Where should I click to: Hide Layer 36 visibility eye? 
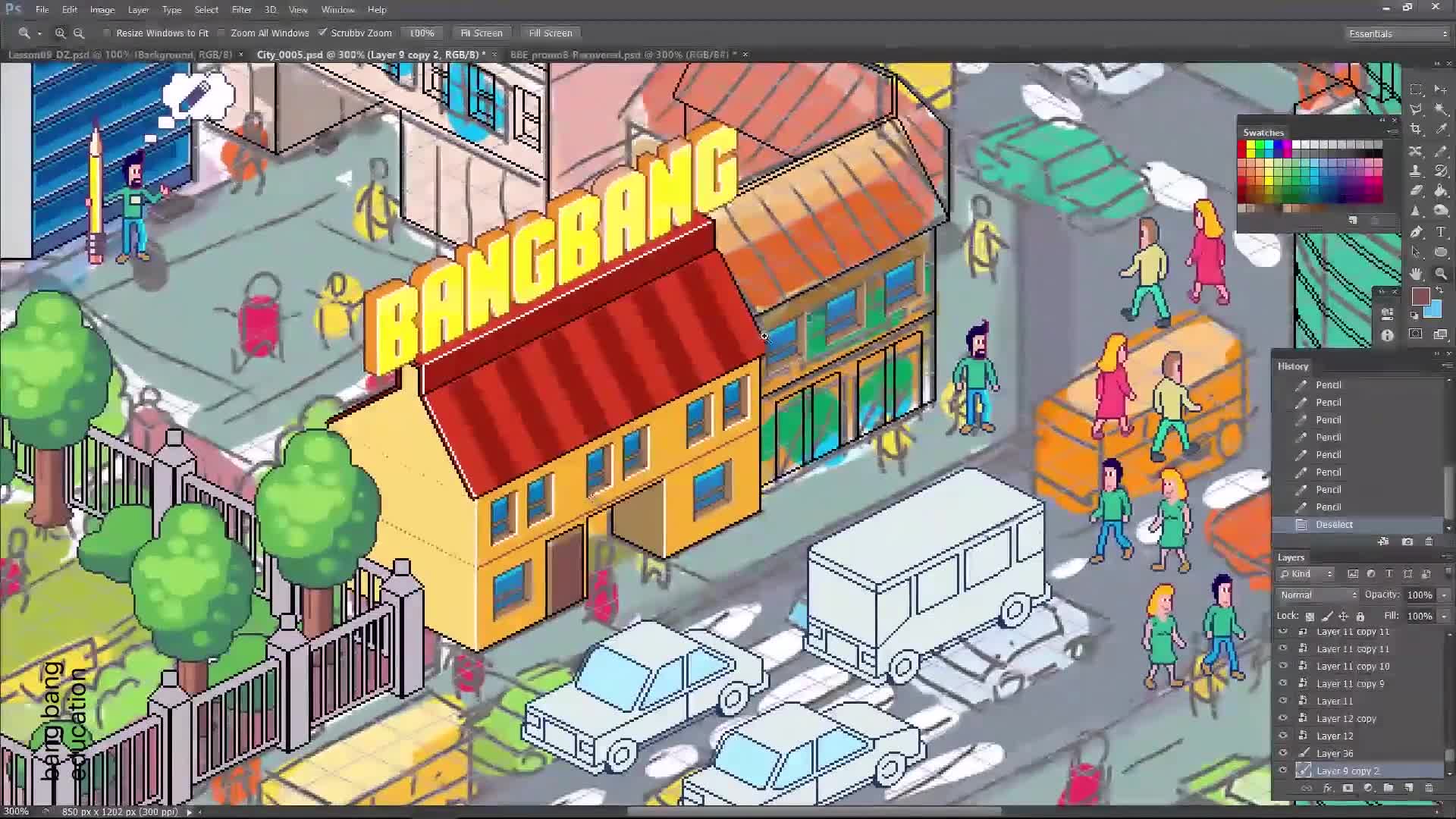(1283, 753)
